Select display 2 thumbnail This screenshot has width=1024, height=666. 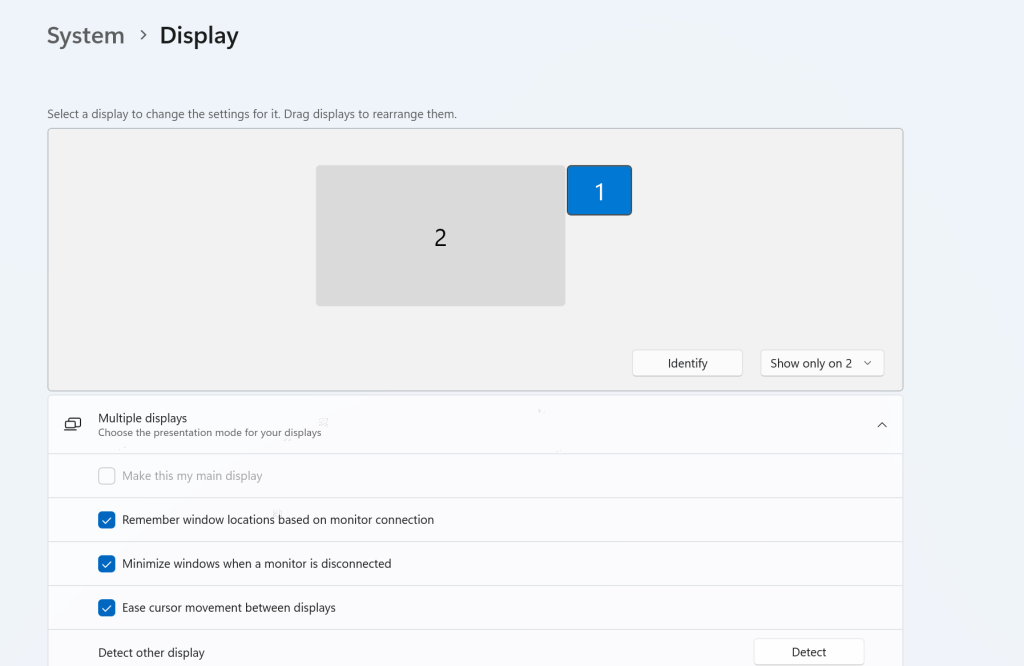pos(440,236)
